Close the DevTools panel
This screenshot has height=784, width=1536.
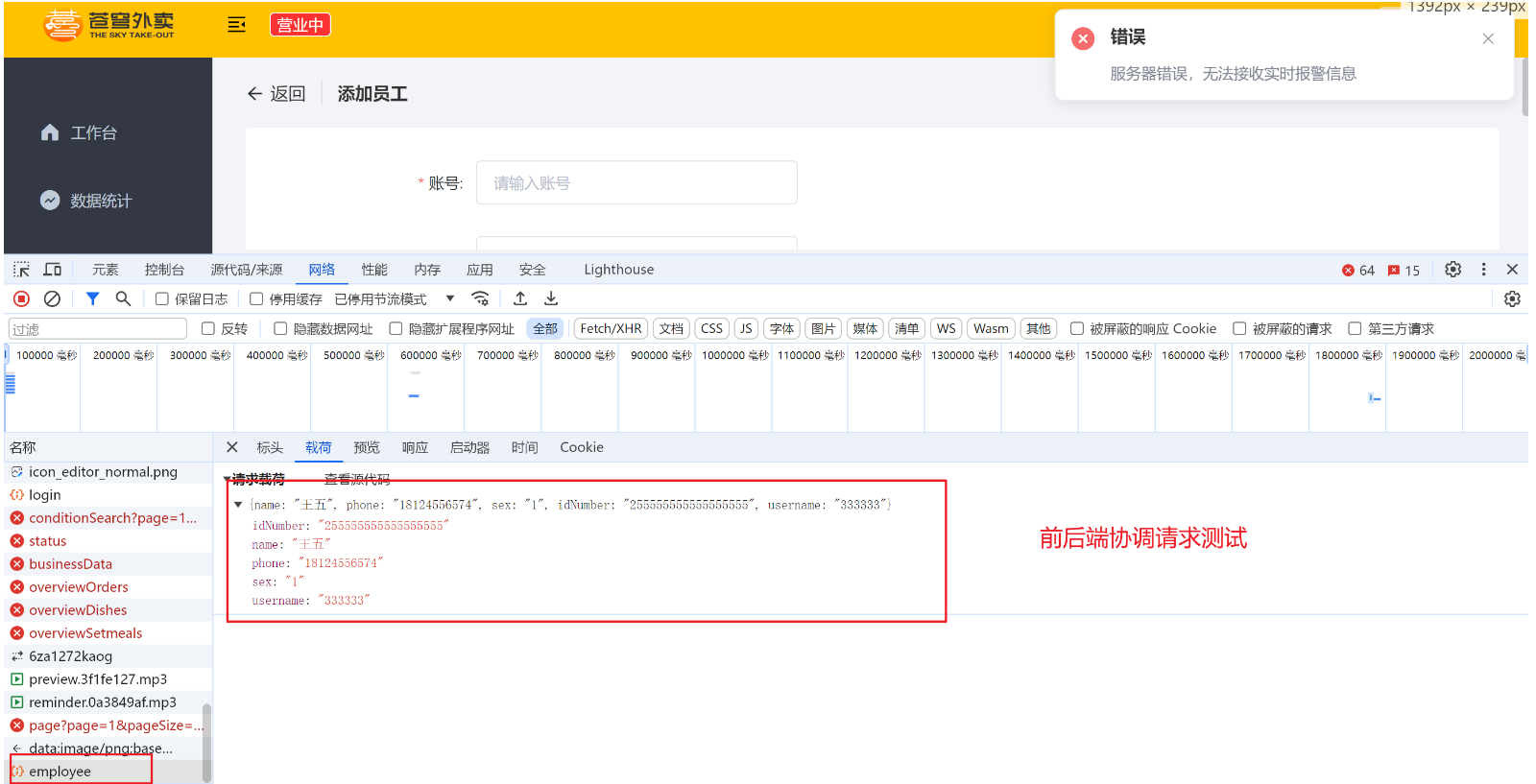coord(1512,270)
